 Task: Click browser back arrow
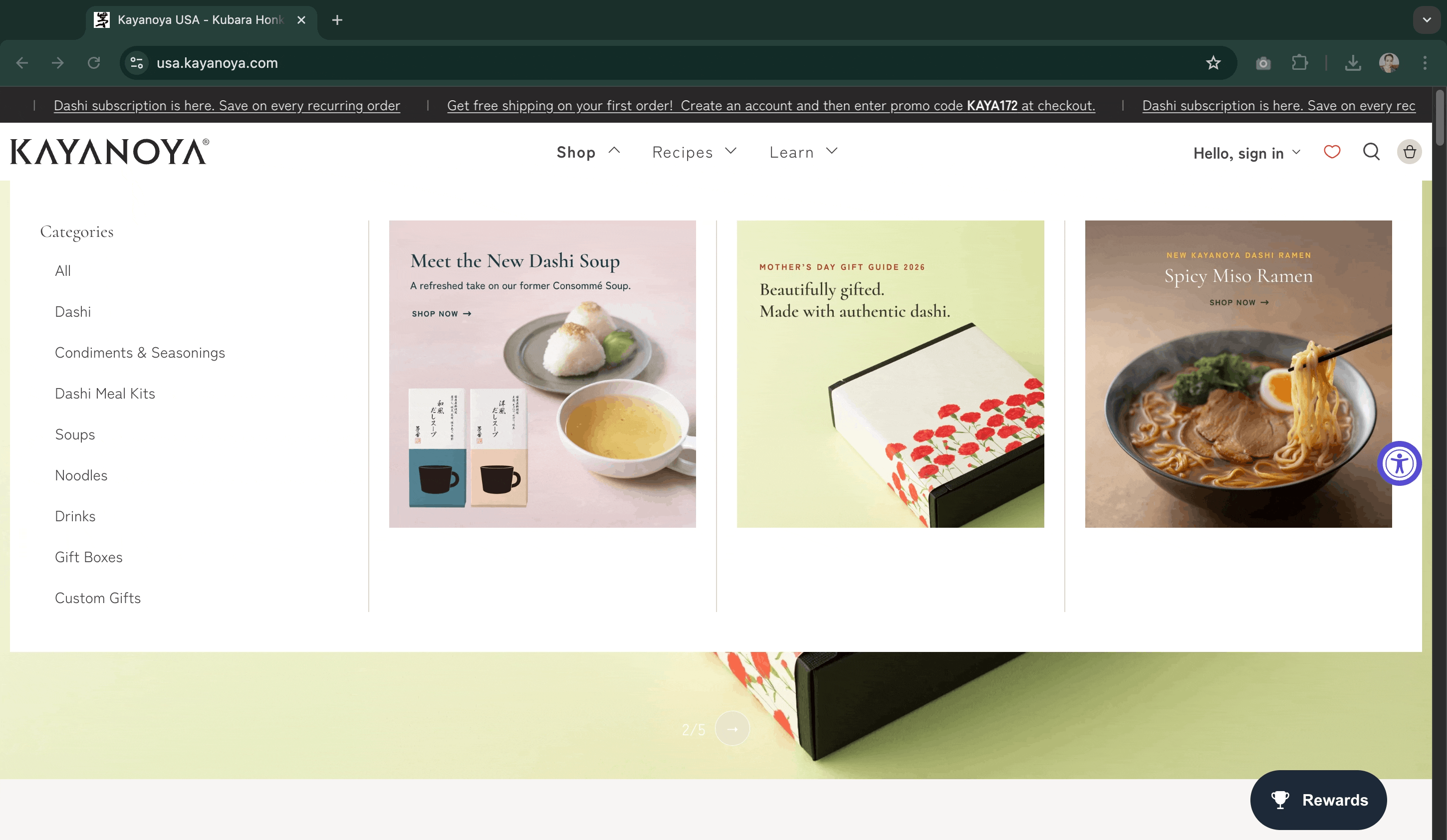click(x=22, y=63)
